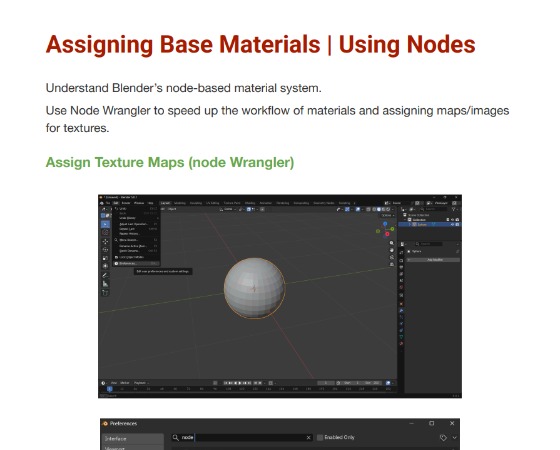
Task: Toggle Enabled Only checkbox in Preferences
Action: tap(320, 438)
